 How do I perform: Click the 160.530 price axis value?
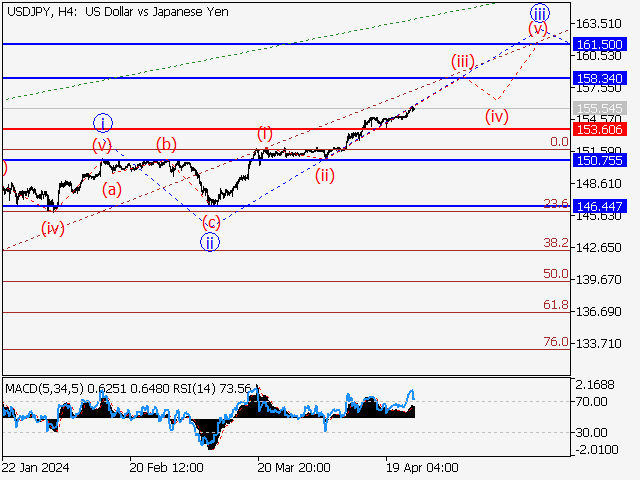coord(598,56)
